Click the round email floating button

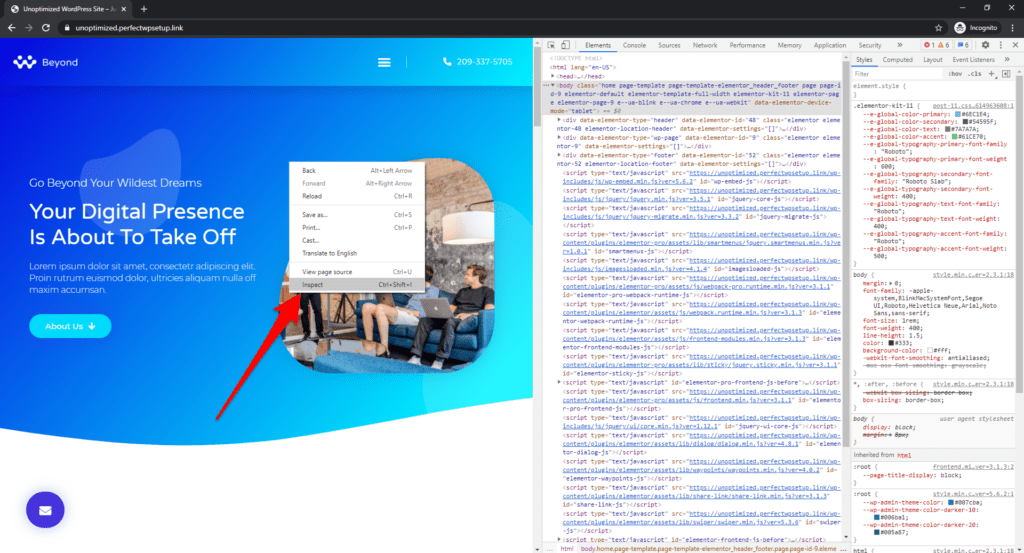(45, 510)
